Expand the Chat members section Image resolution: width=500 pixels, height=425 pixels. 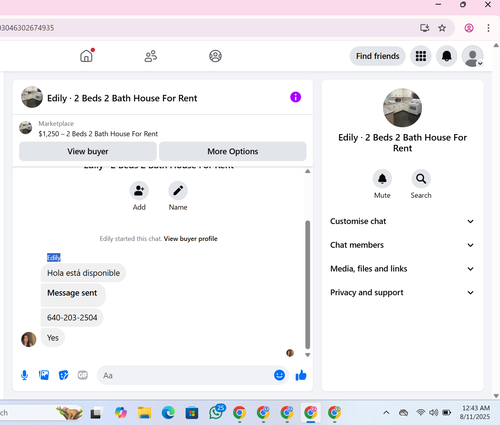coord(402,245)
